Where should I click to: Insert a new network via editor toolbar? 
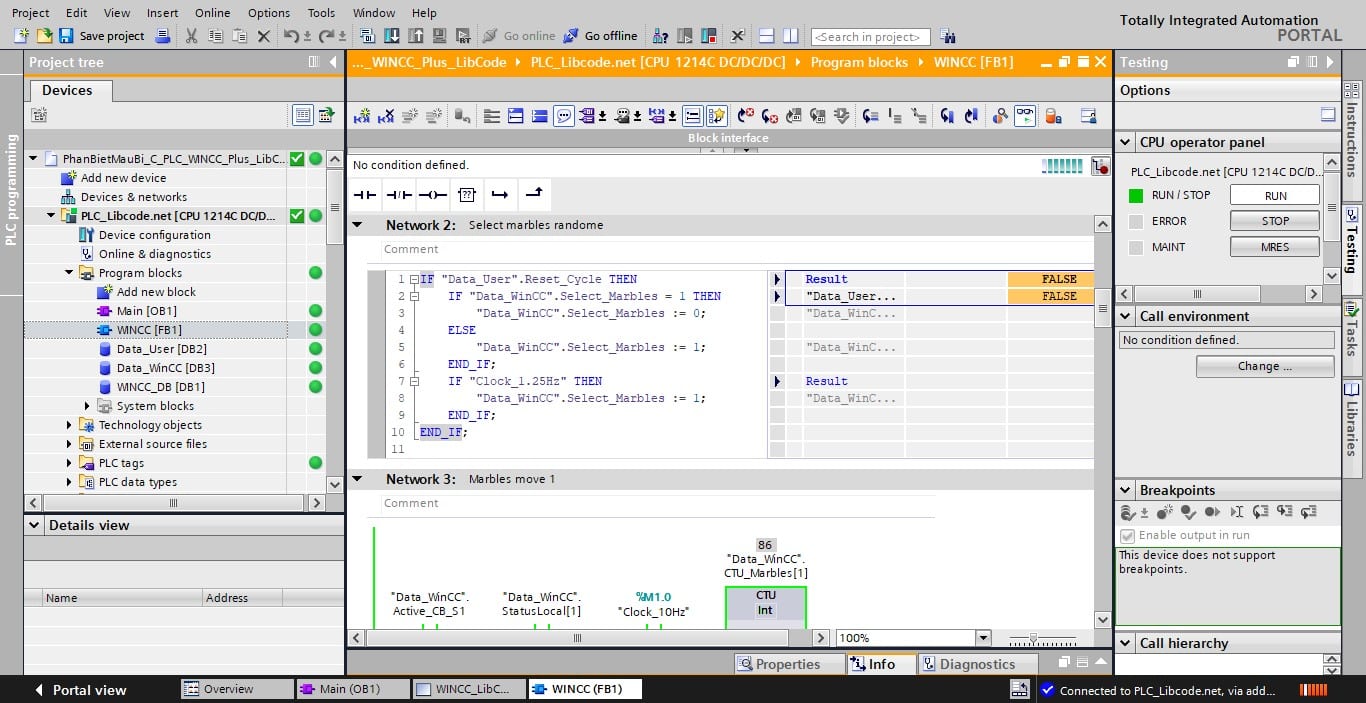coord(364,116)
